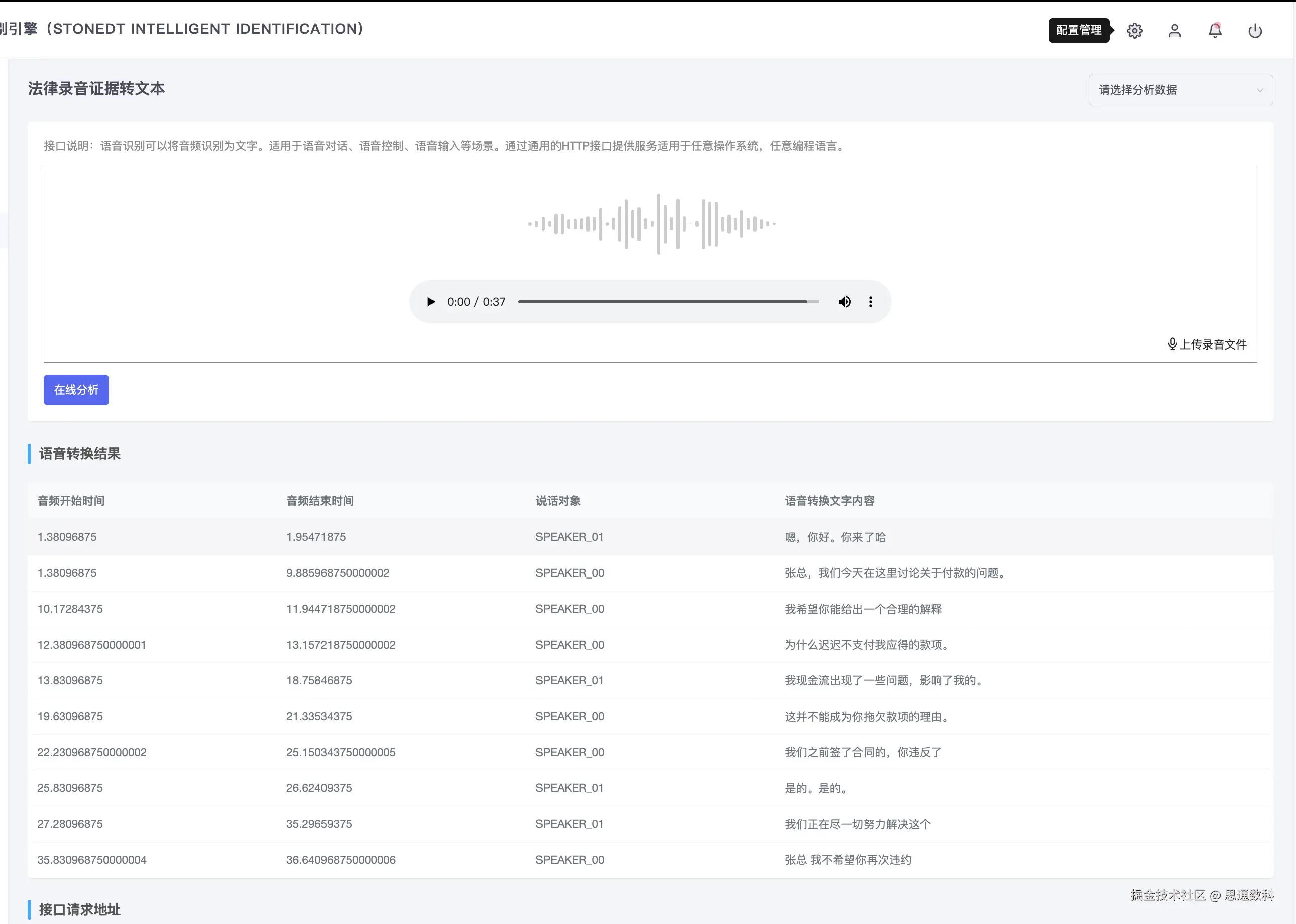Open audio player three-dot options menu
This screenshot has width=1296, height=924.
tap(870, 302)
